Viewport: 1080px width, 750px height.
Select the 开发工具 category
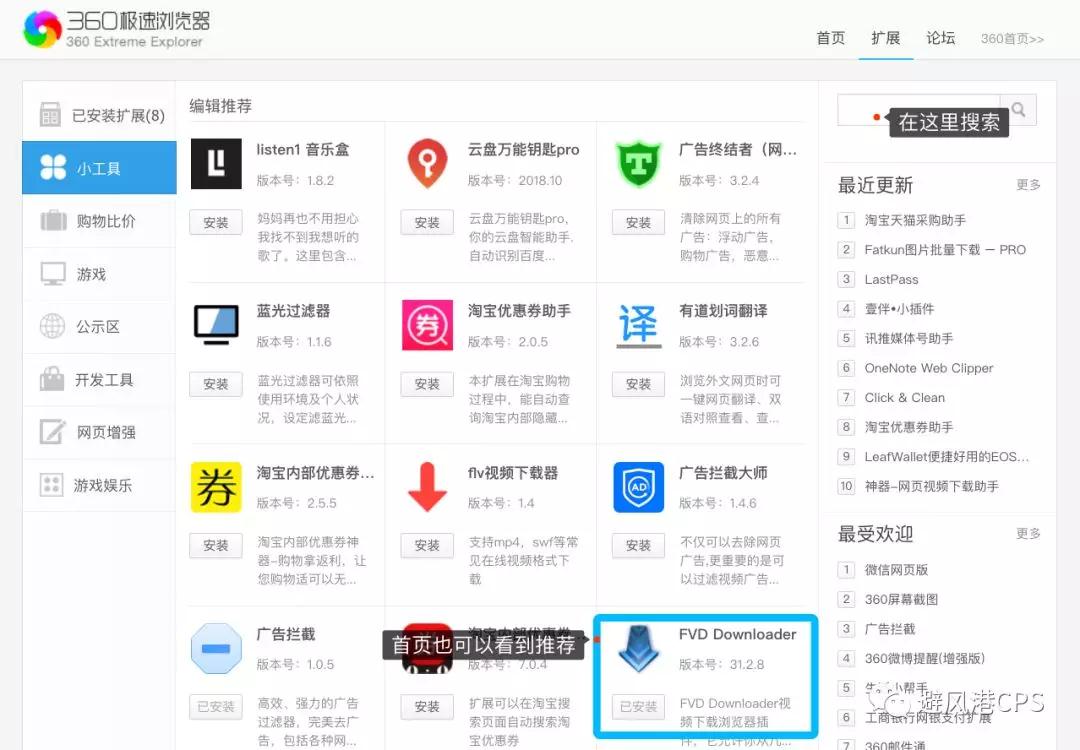tap(99, 379)
